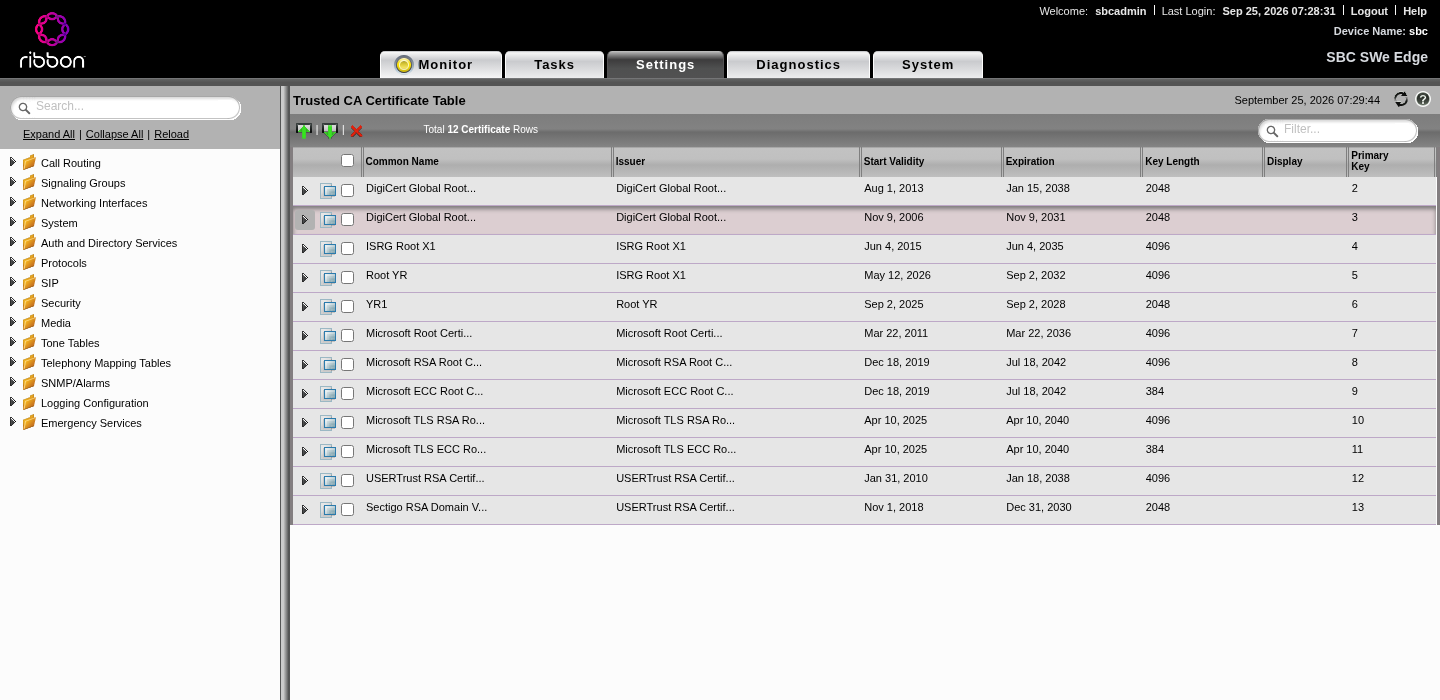Open detail icon for Microsoft TLS ECC Ro... row
The height and width of the screenshot is (700, 1440).
[x=328, y=451]
